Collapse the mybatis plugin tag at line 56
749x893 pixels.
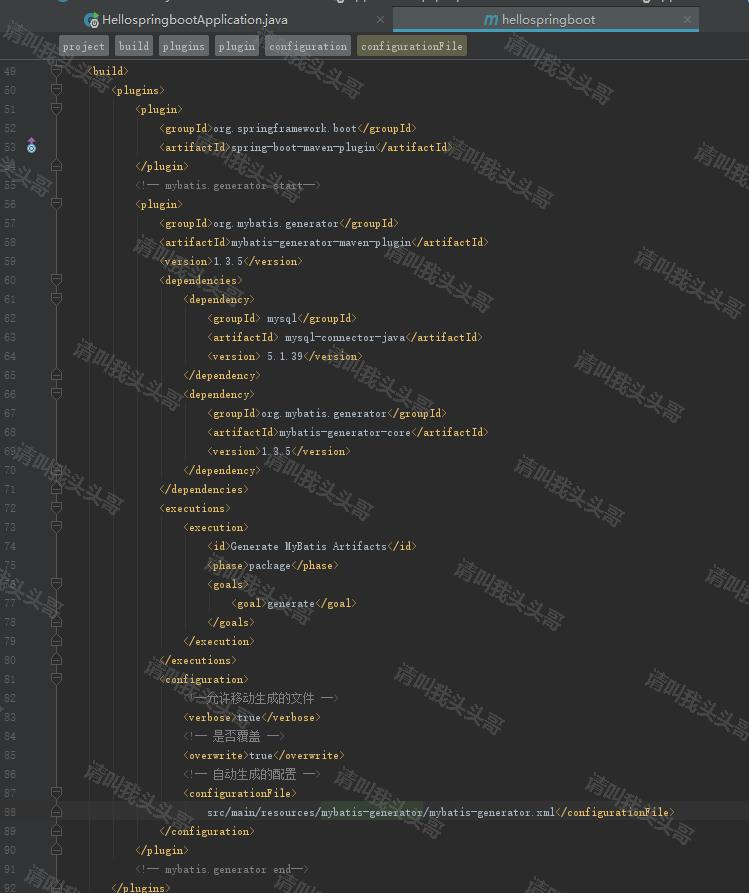click(56, 203)
